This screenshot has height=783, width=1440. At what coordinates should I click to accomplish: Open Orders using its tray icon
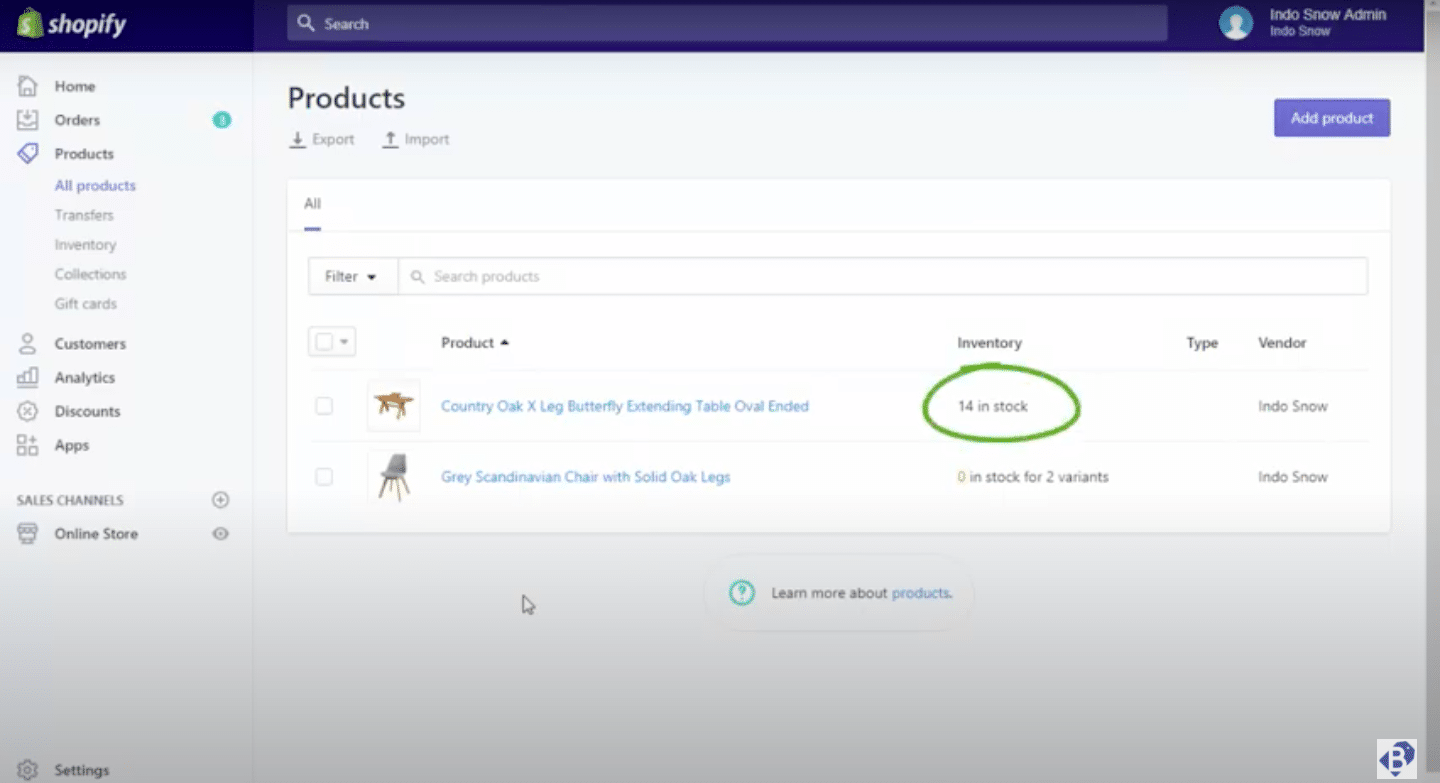point(27,119)
